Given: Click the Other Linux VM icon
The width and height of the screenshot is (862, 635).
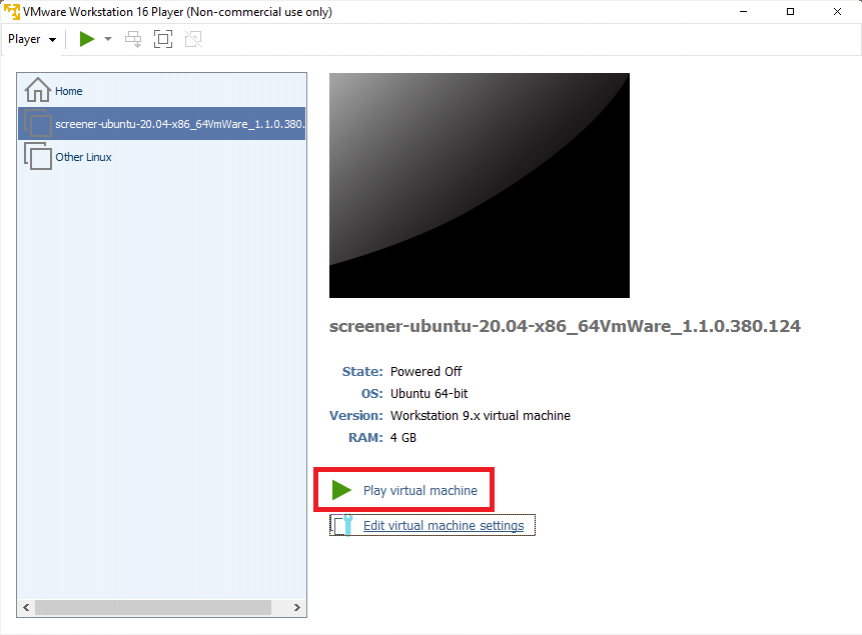Looking at the screenshot, I should click(38, 156).
